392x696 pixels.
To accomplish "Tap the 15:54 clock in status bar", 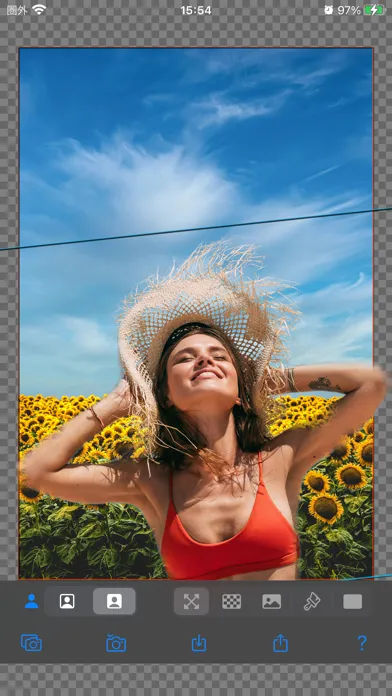I will click(x=196, y=10).
